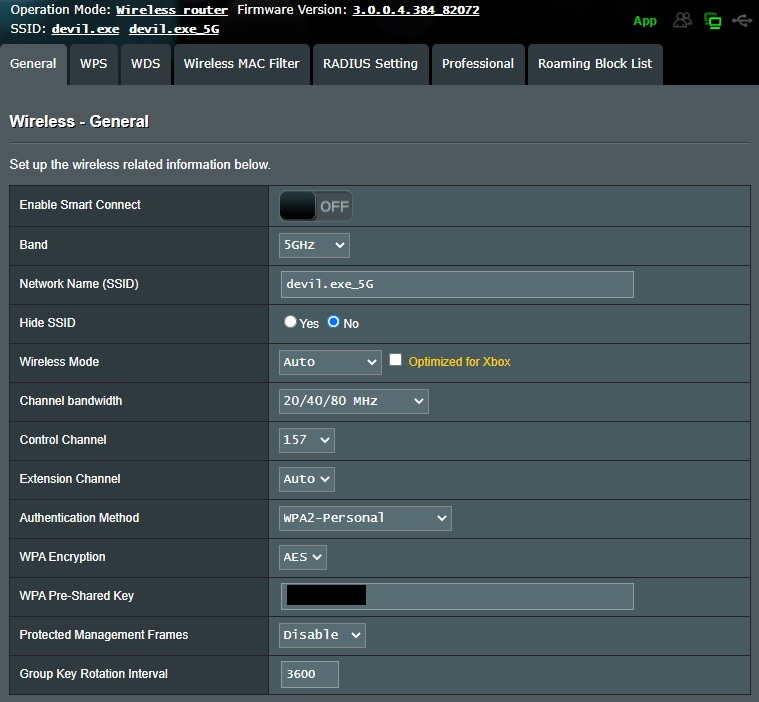Click the guest network users icon
This screenshot has width=759, height=702.
[683, 20]
